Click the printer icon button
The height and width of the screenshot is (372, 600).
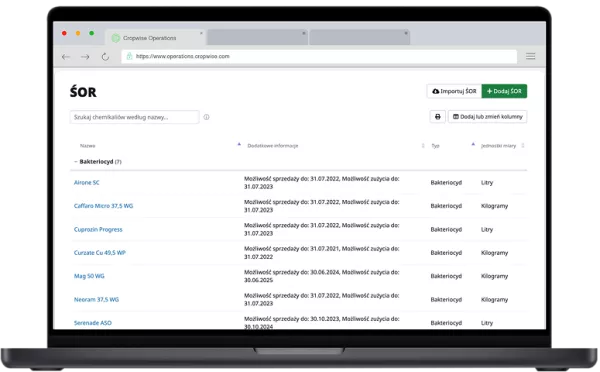438,117
